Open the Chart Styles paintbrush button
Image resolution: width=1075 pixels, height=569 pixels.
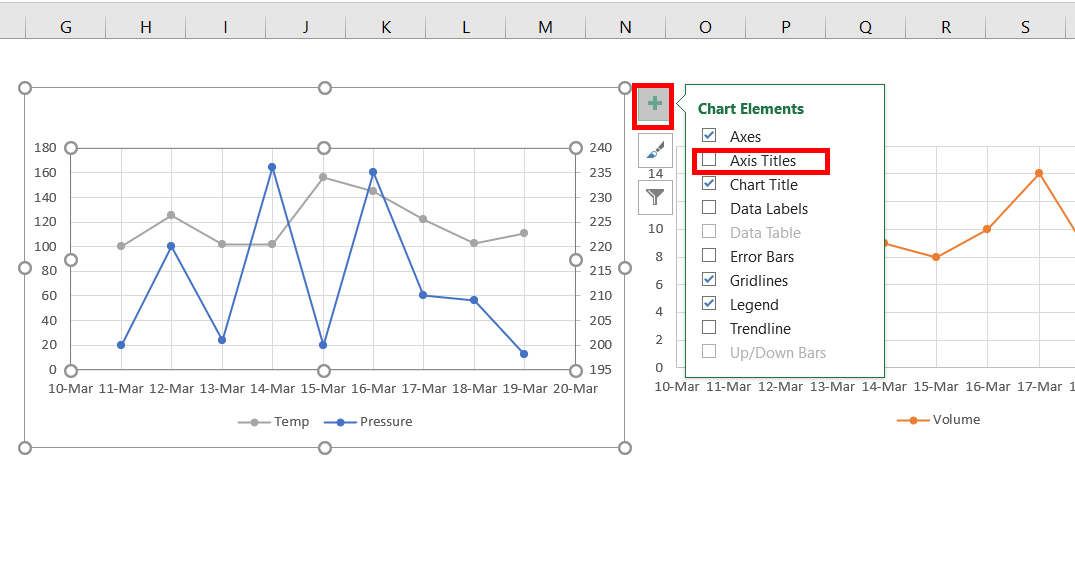pos(655,150)
